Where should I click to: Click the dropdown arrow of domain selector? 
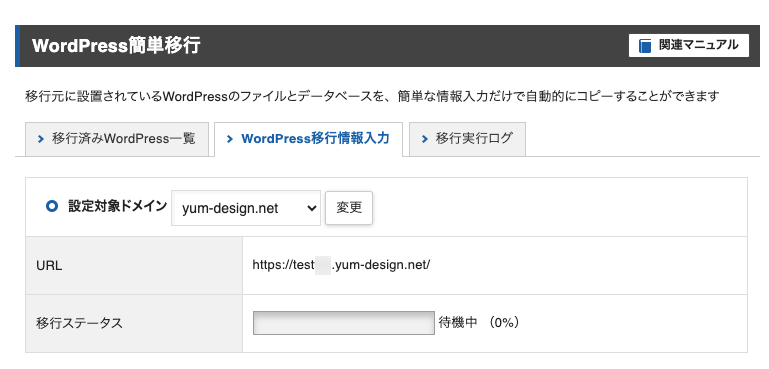tap(311, 208)
